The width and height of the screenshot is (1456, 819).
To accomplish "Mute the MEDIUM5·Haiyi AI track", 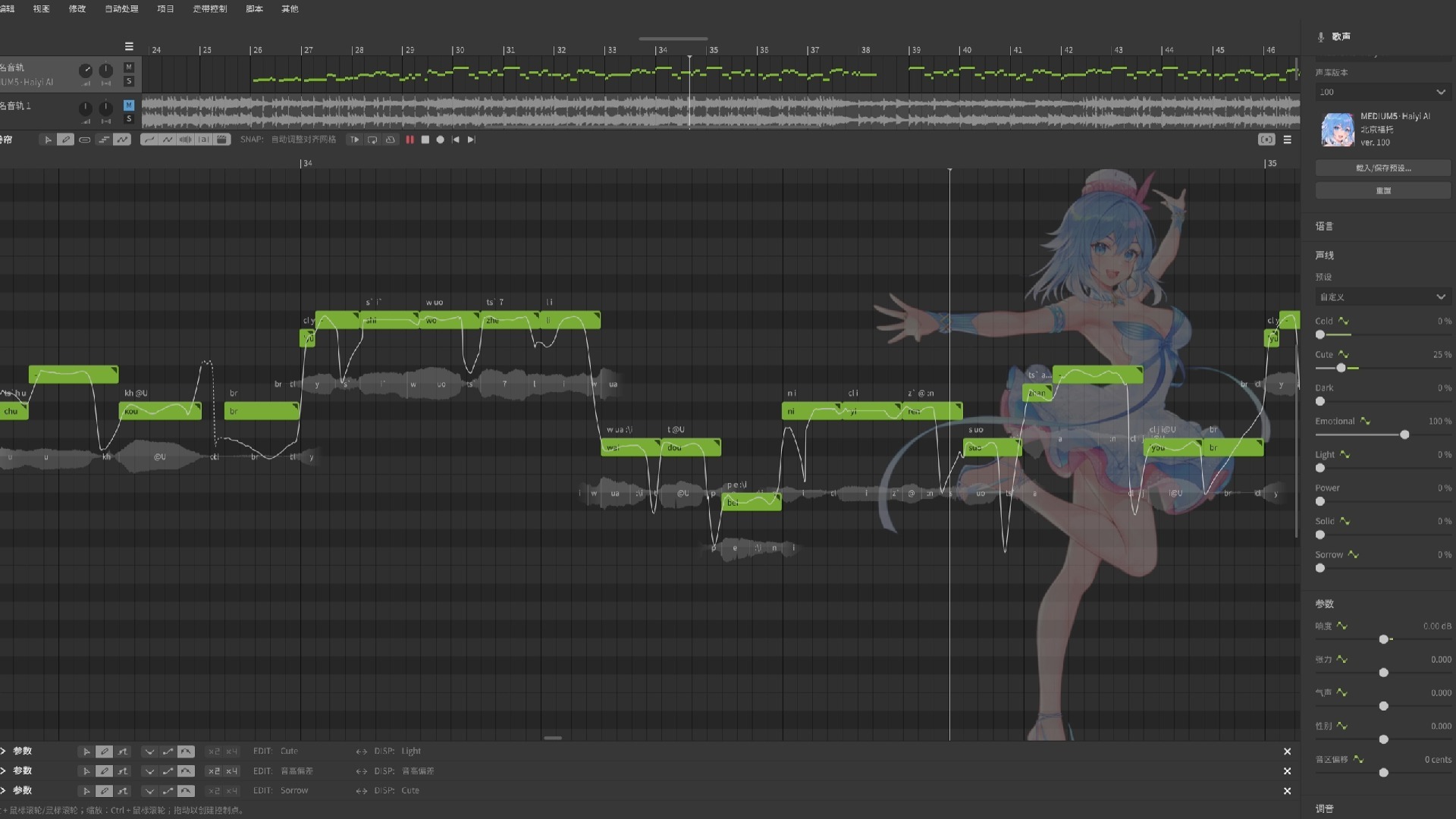I will [x=129, y=67].
